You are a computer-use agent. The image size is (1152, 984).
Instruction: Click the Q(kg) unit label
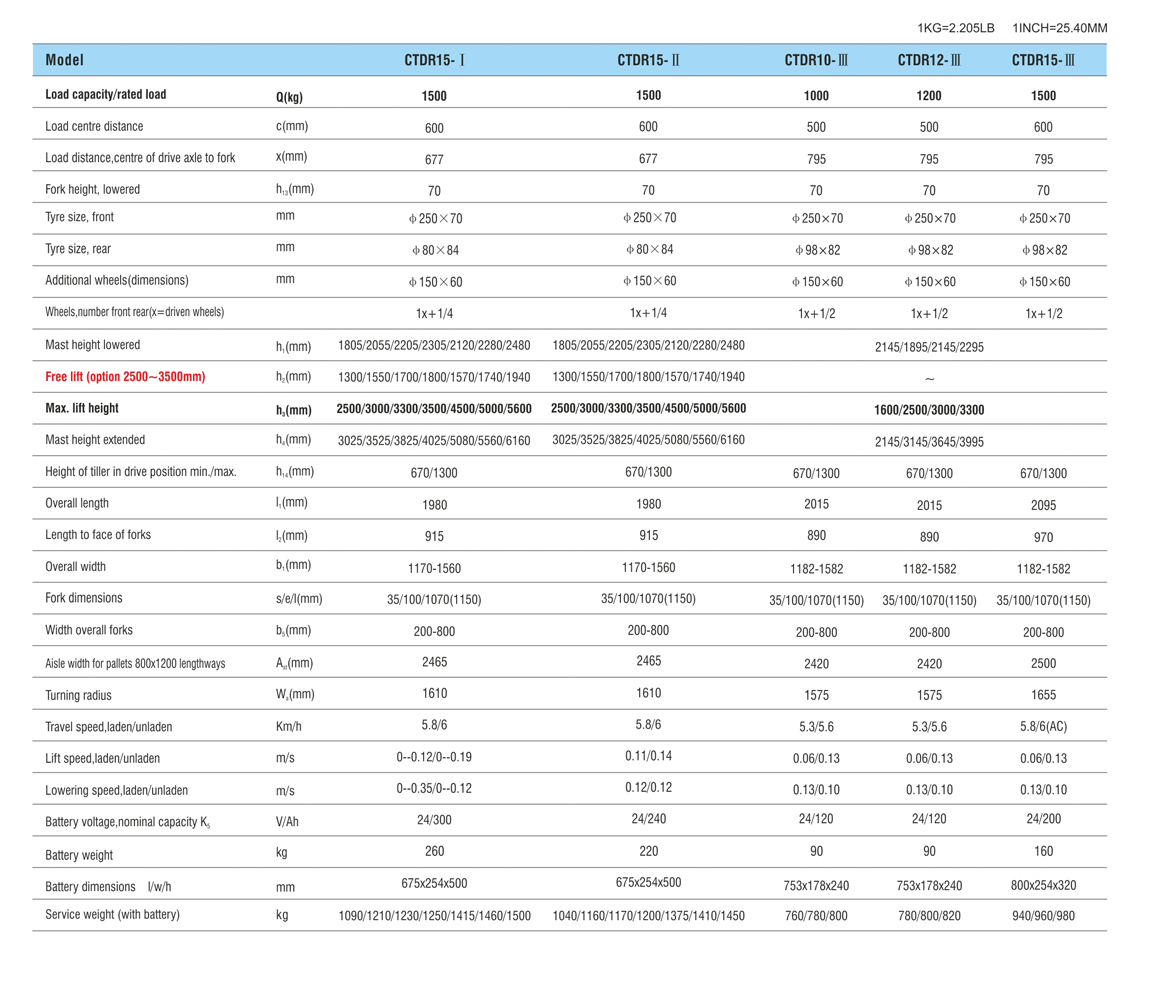[x=289, y=96]
